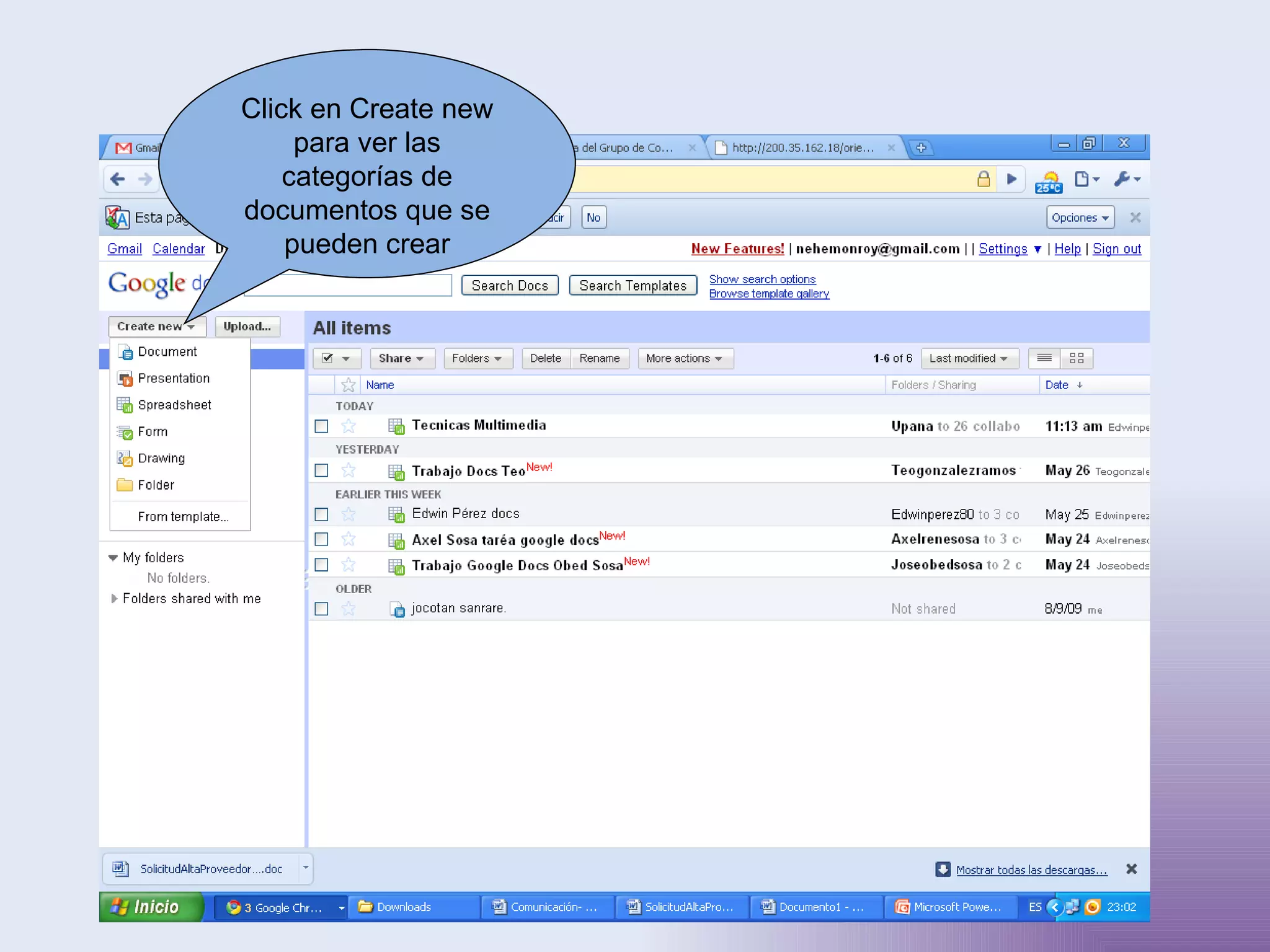Click the Gmail tab favicon
1270x952 pixels.
tap(123, 148)
